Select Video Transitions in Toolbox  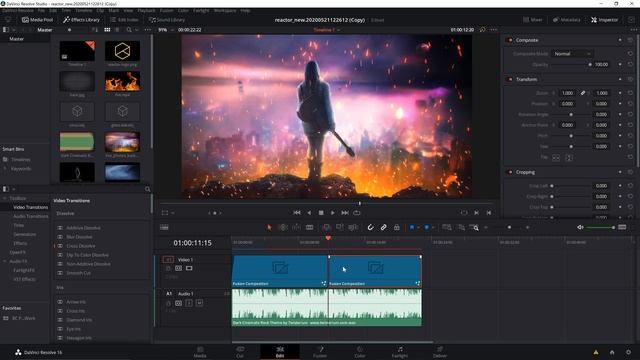(31, 207)
